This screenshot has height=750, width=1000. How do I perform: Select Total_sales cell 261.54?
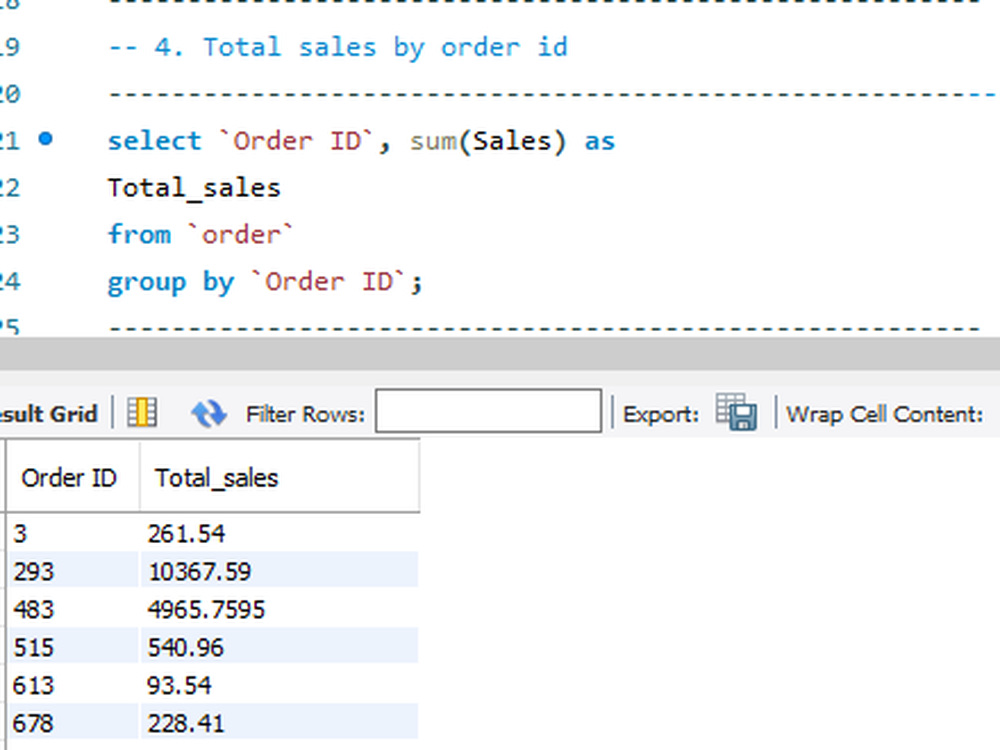click(279, 533)
